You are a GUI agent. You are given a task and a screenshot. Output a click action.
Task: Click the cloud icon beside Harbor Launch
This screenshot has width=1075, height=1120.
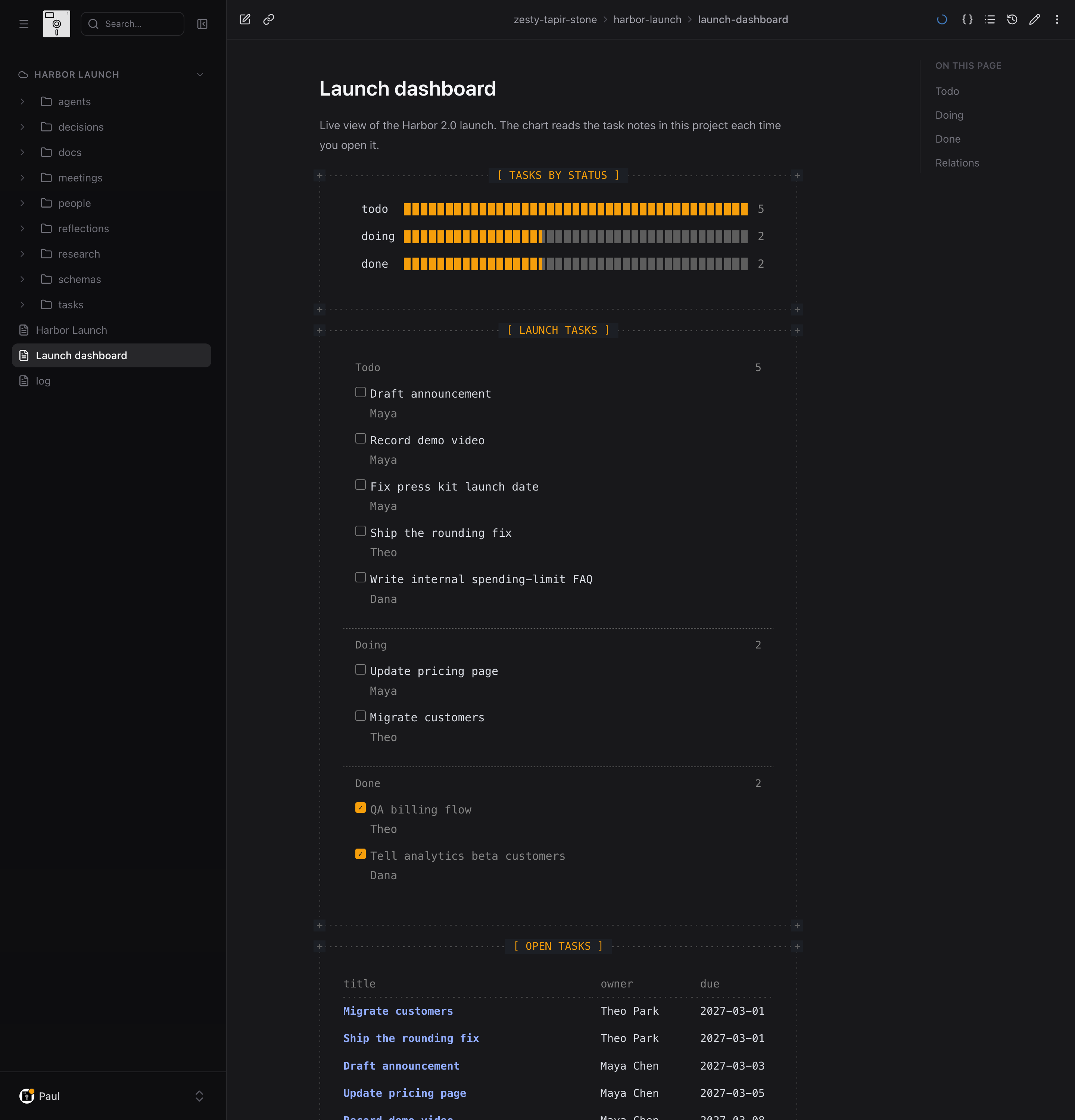[x=24, y=75]
